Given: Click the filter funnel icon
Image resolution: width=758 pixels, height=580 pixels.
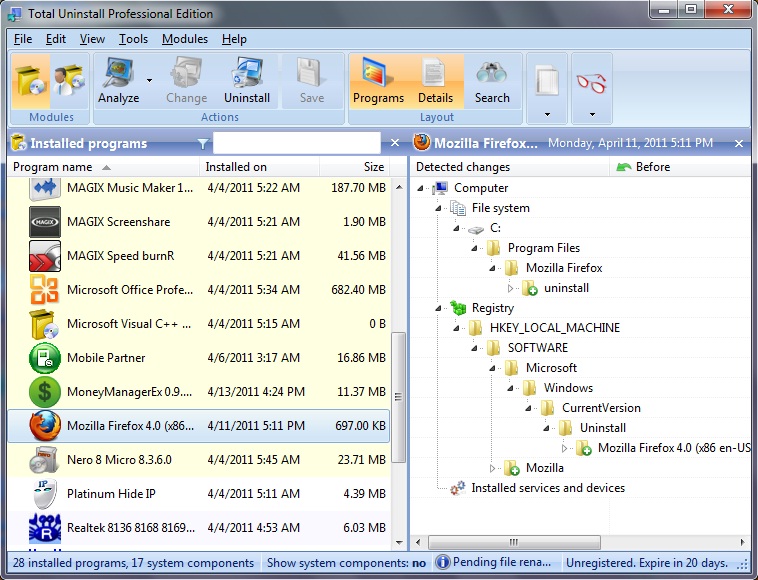Looking at the screenshot, I should 203,144.
